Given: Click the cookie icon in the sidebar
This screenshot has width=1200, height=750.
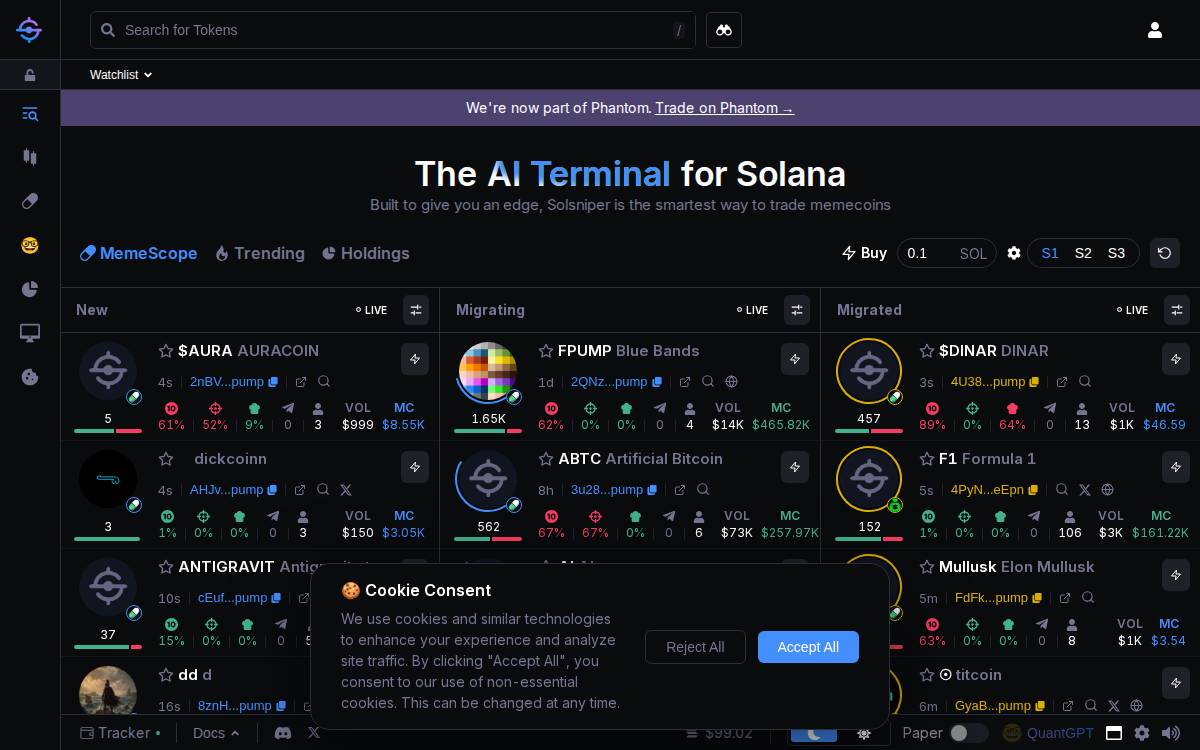Looking at the screenshot, I should [30, 377].
